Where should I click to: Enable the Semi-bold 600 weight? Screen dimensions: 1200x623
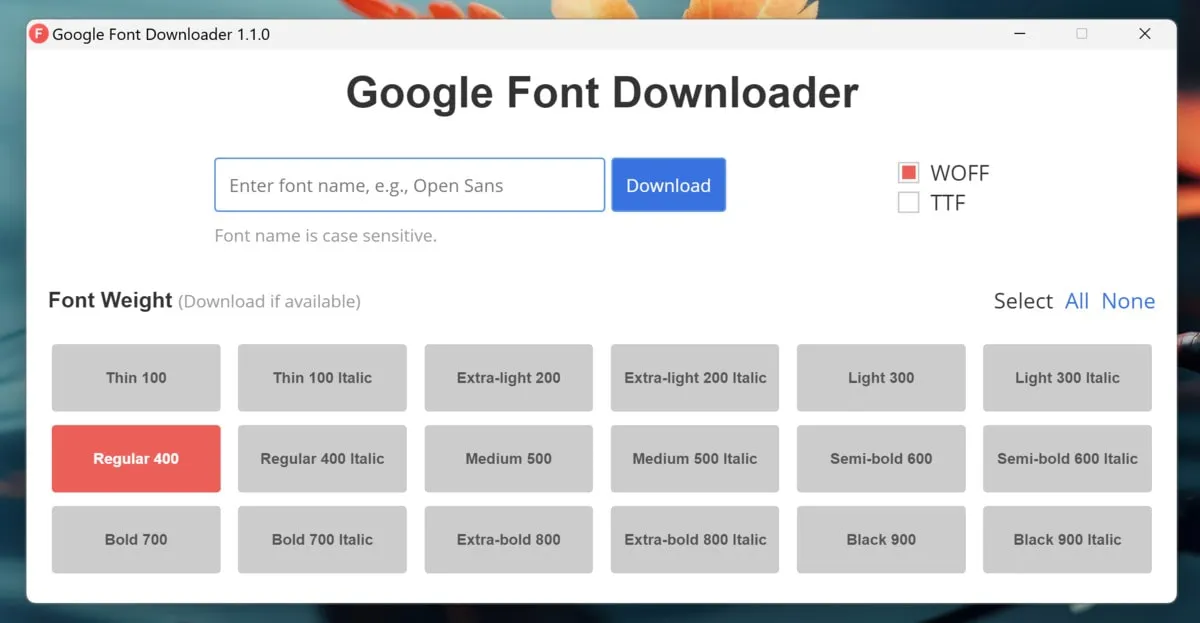point(881,459)
